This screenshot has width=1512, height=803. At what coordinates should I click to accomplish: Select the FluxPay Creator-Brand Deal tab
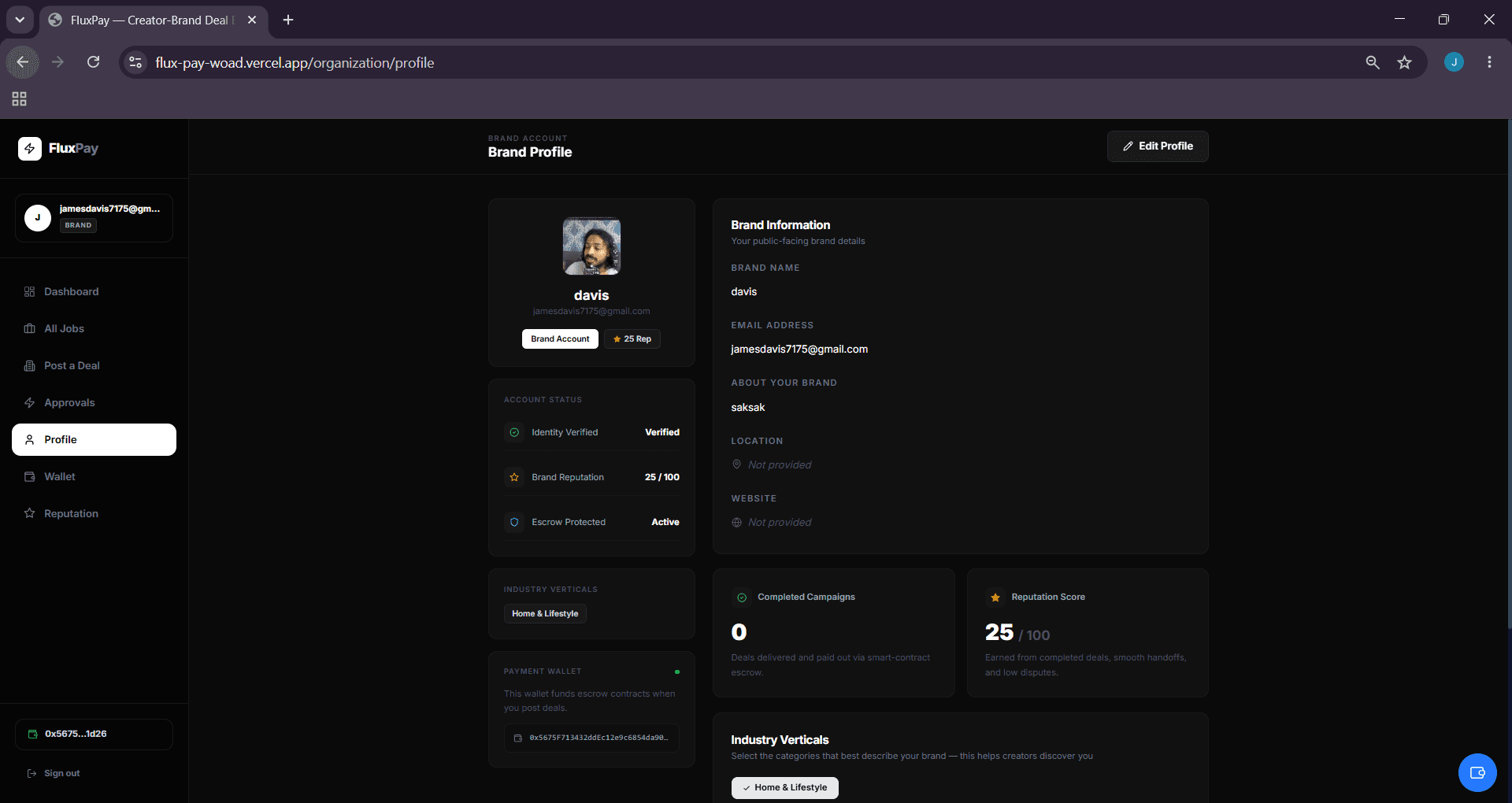pos(154,20)
